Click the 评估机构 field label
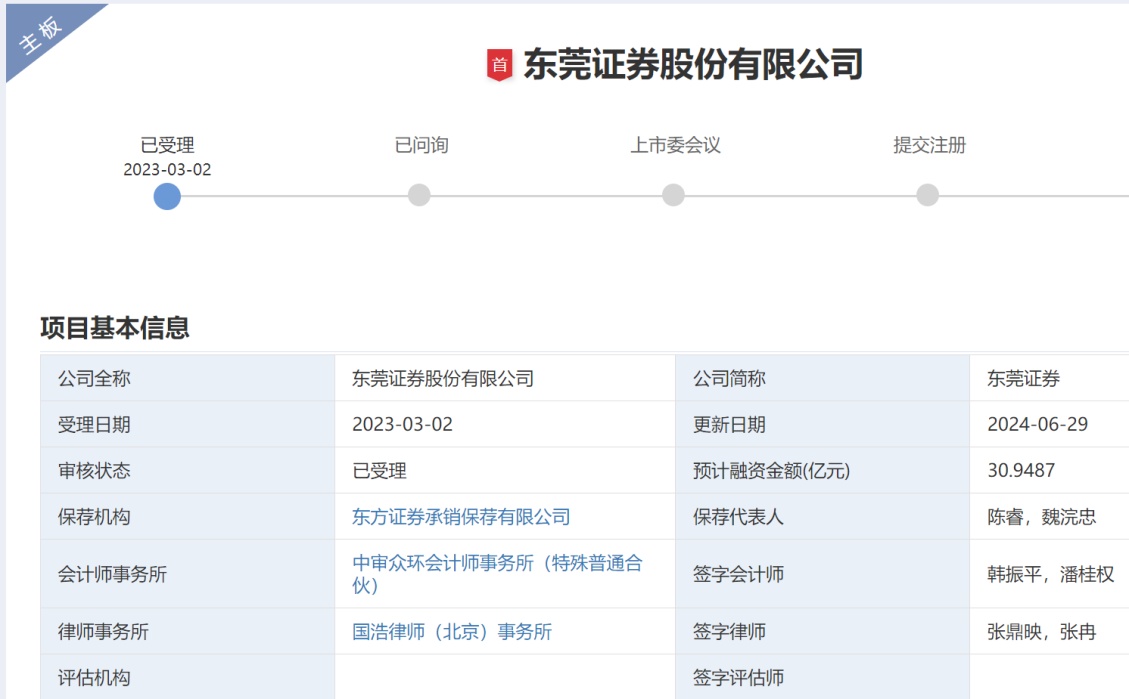Image resolution: width=1129 pixels, height=699 pixels. (94, 677)
